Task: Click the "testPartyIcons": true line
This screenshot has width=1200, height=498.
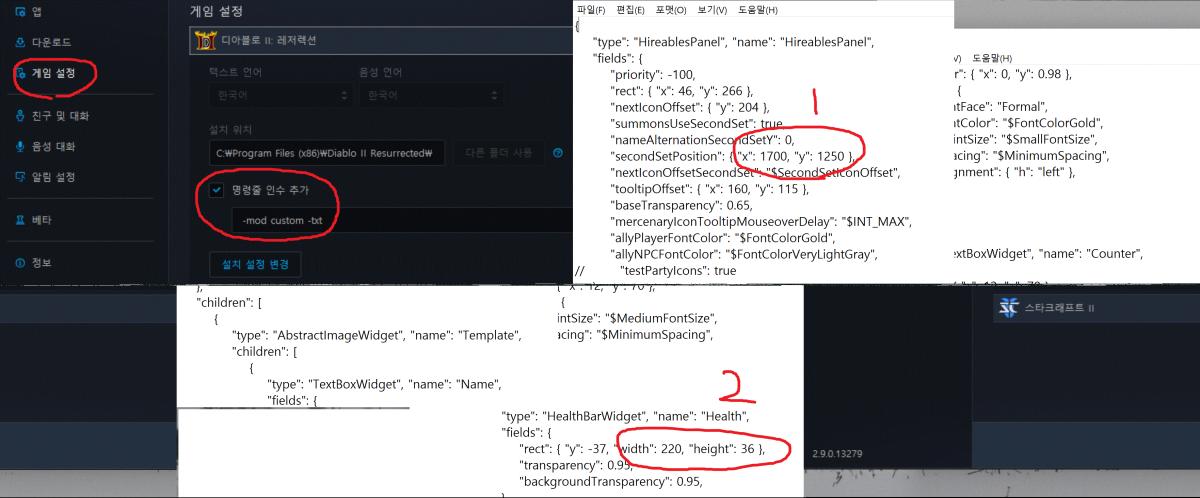Action: pyautogui.click(x=678, y=271)
